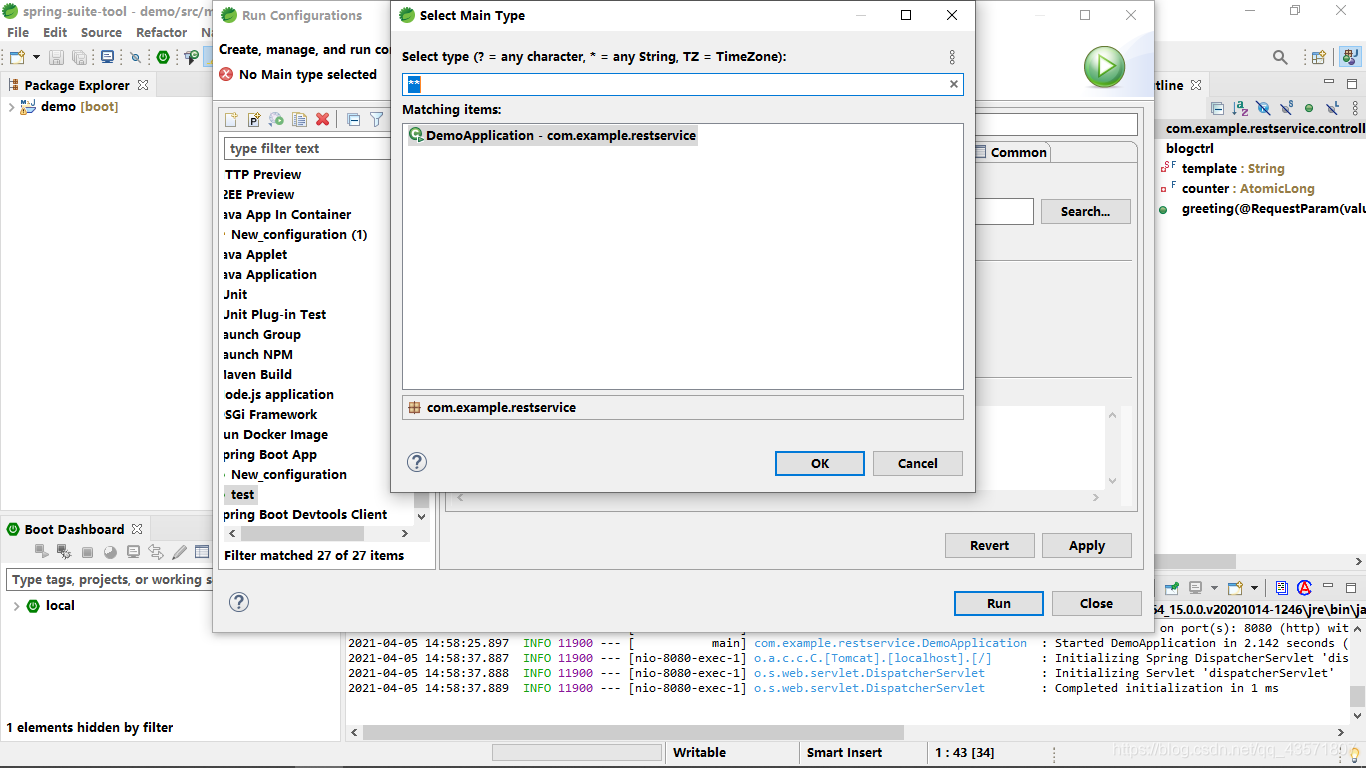The image size is (1366, 768).
Task: Toggle Sort alphabetically in Outline
Action: click(x=1240, y=107)
